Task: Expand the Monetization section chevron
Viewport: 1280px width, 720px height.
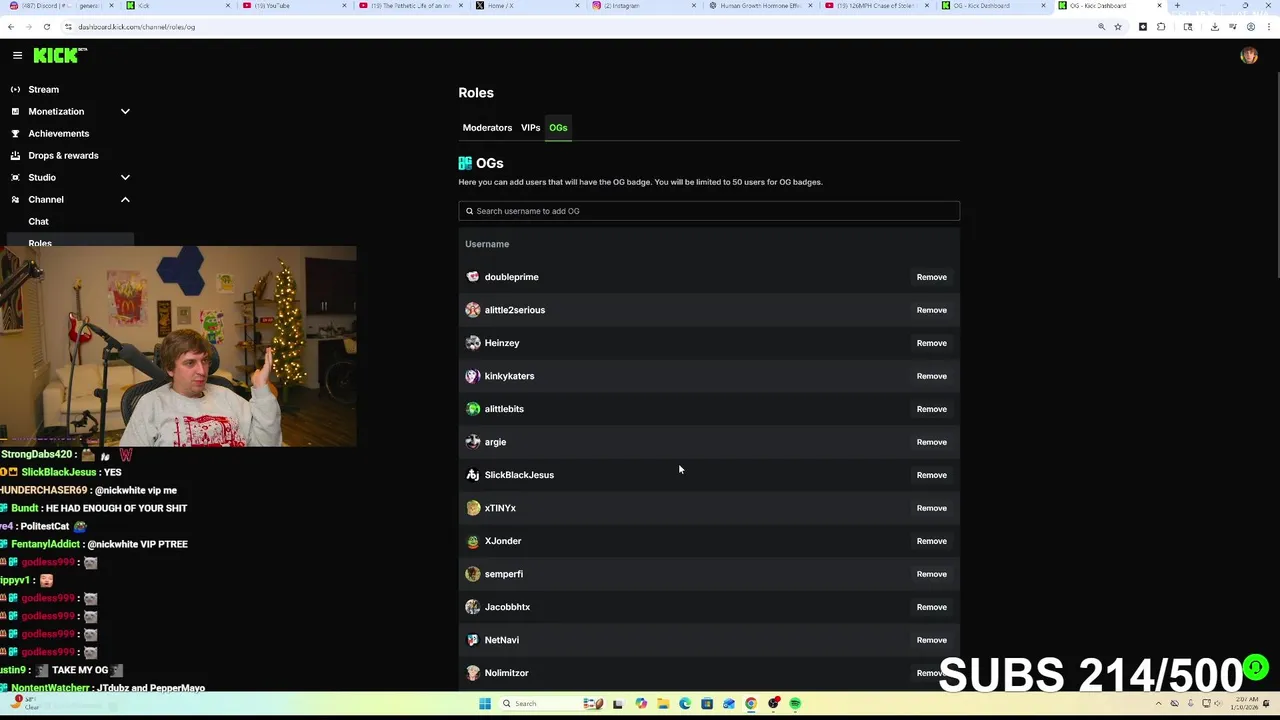Action: pyautogui.click(x=125, y=111)
